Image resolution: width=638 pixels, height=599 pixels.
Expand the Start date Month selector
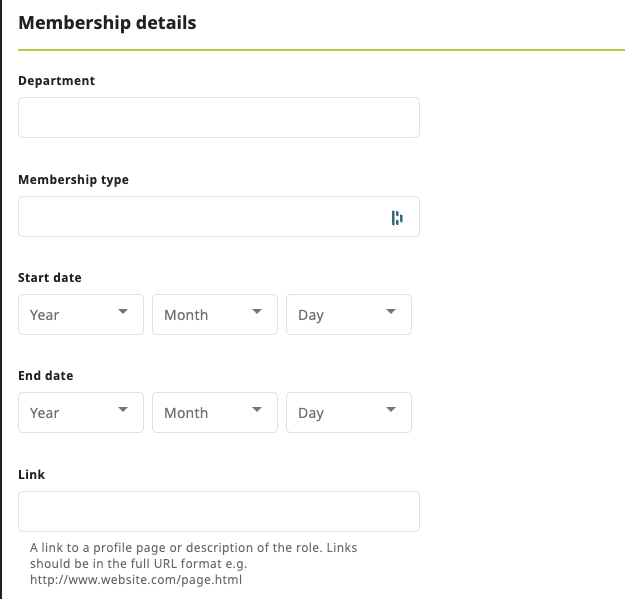[x=215, y=314]
